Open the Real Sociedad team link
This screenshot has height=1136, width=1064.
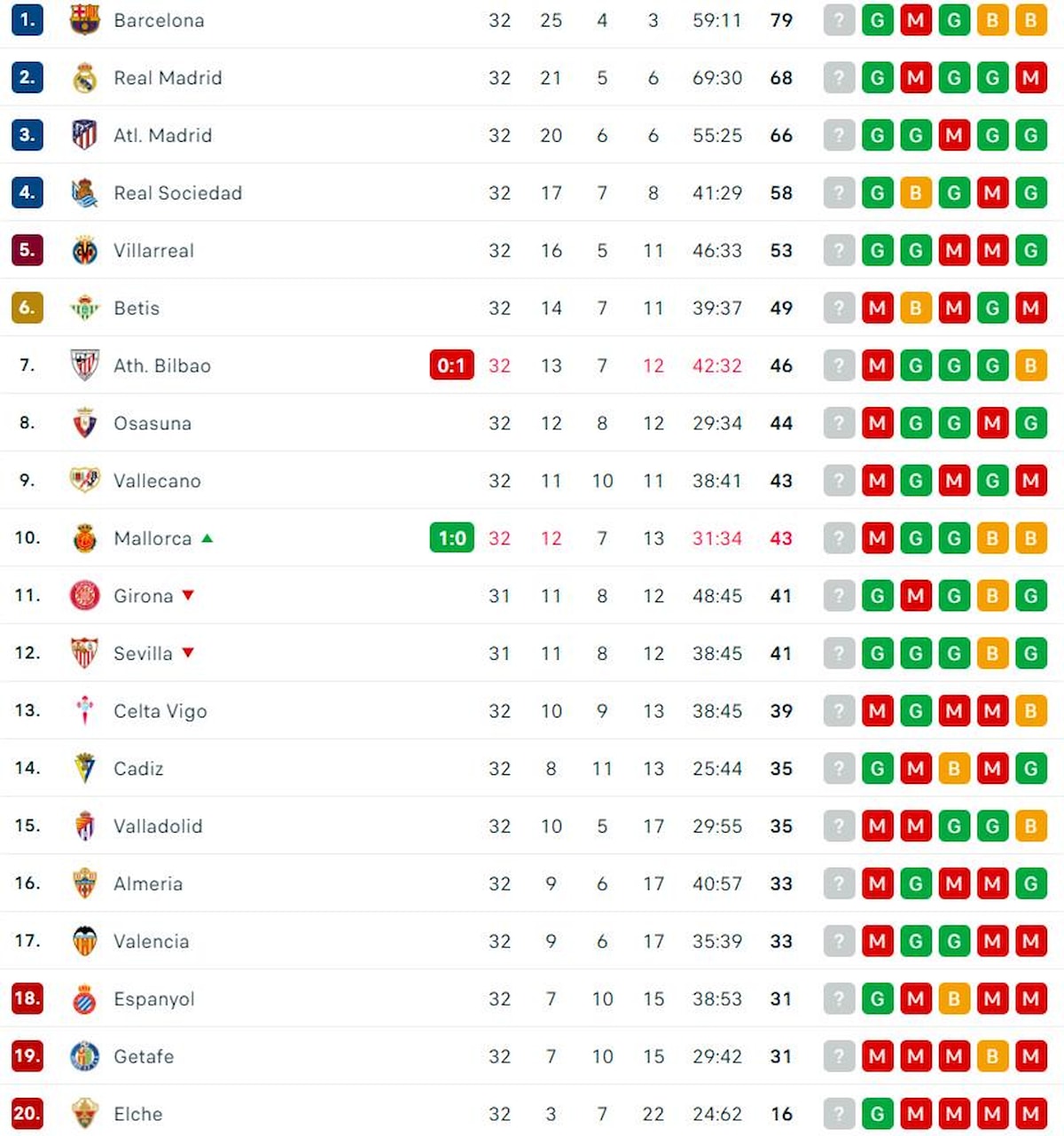(177, 193)
